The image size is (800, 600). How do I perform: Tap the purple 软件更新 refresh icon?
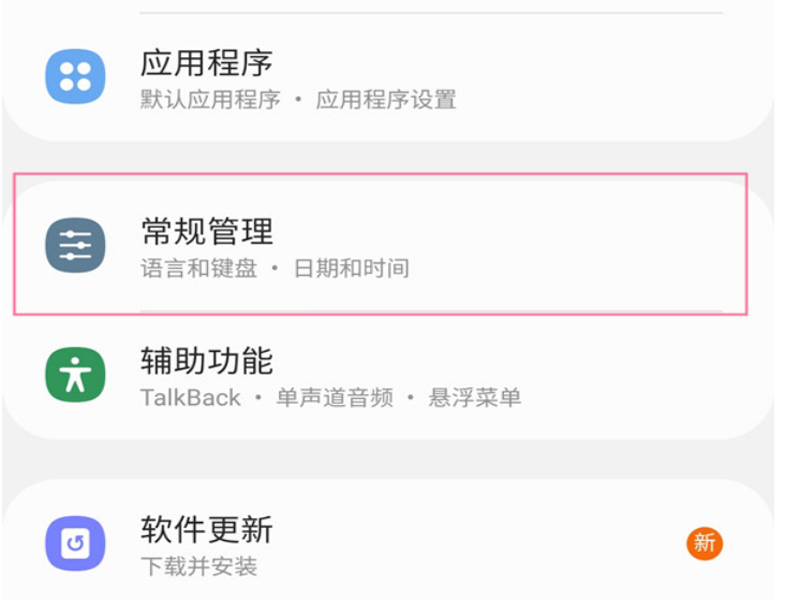pos(75,544)
